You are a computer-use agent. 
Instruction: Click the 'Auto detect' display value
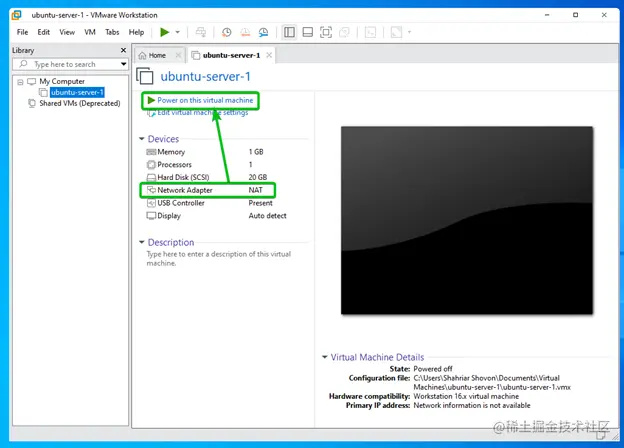(x=267, y=216)
